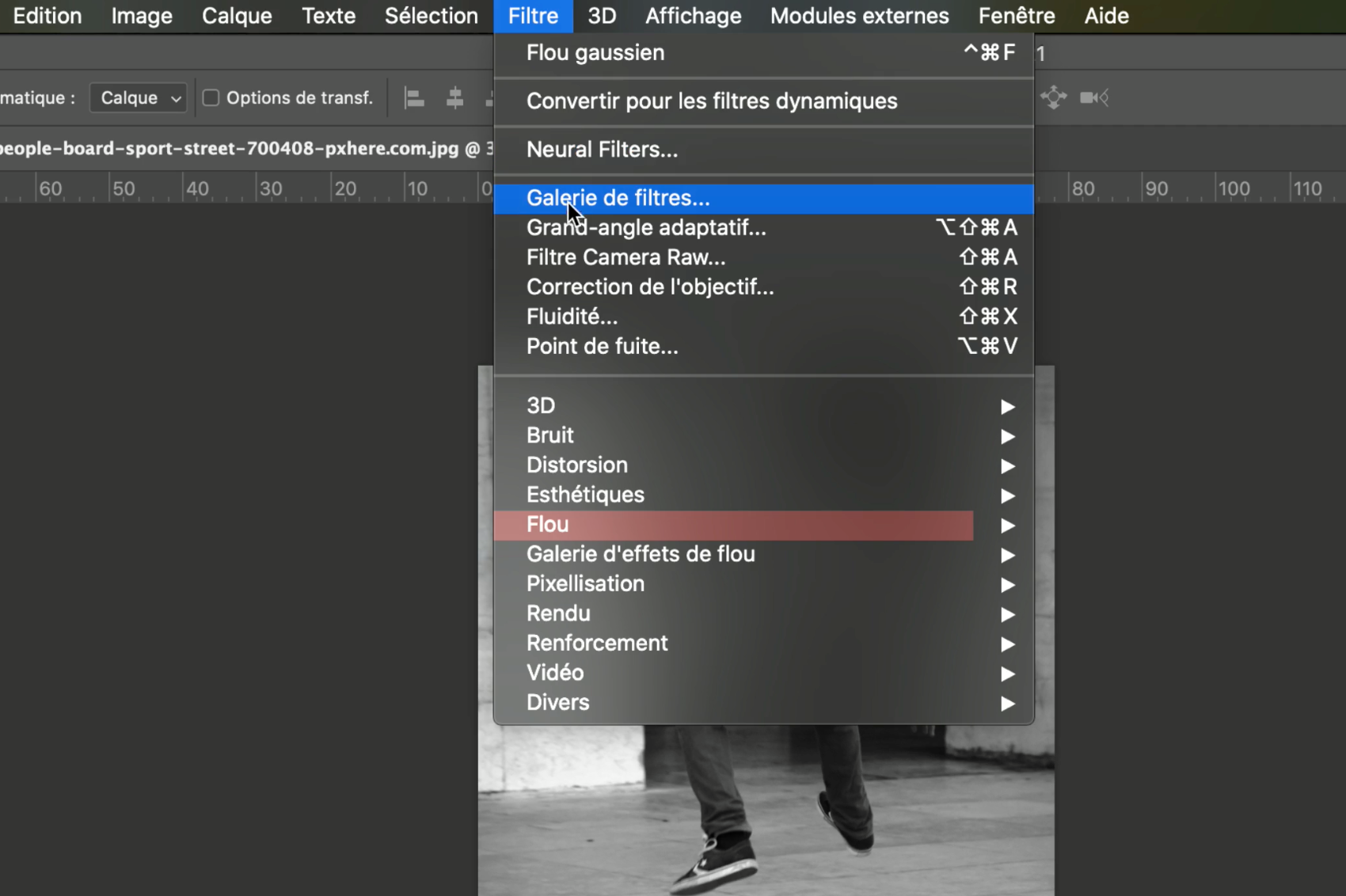Select the 3D pan/orbit icon in options bar
The image size is (1346, 896).
[x=1054, y=97]
